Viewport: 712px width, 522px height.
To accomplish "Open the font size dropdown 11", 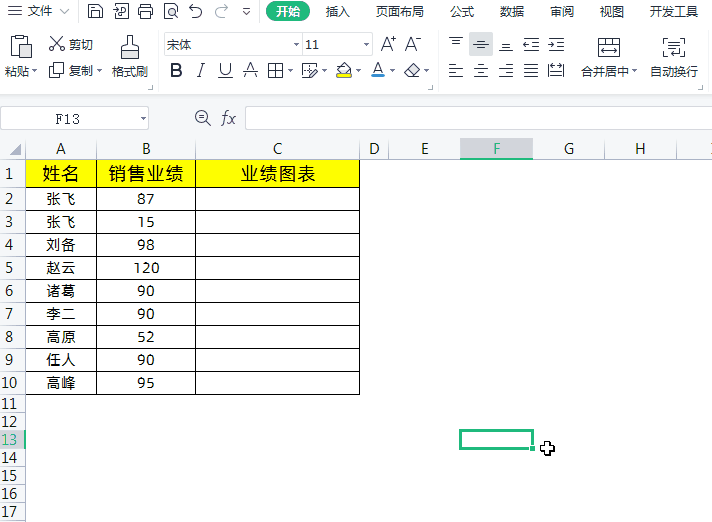I will click(366, 44).
